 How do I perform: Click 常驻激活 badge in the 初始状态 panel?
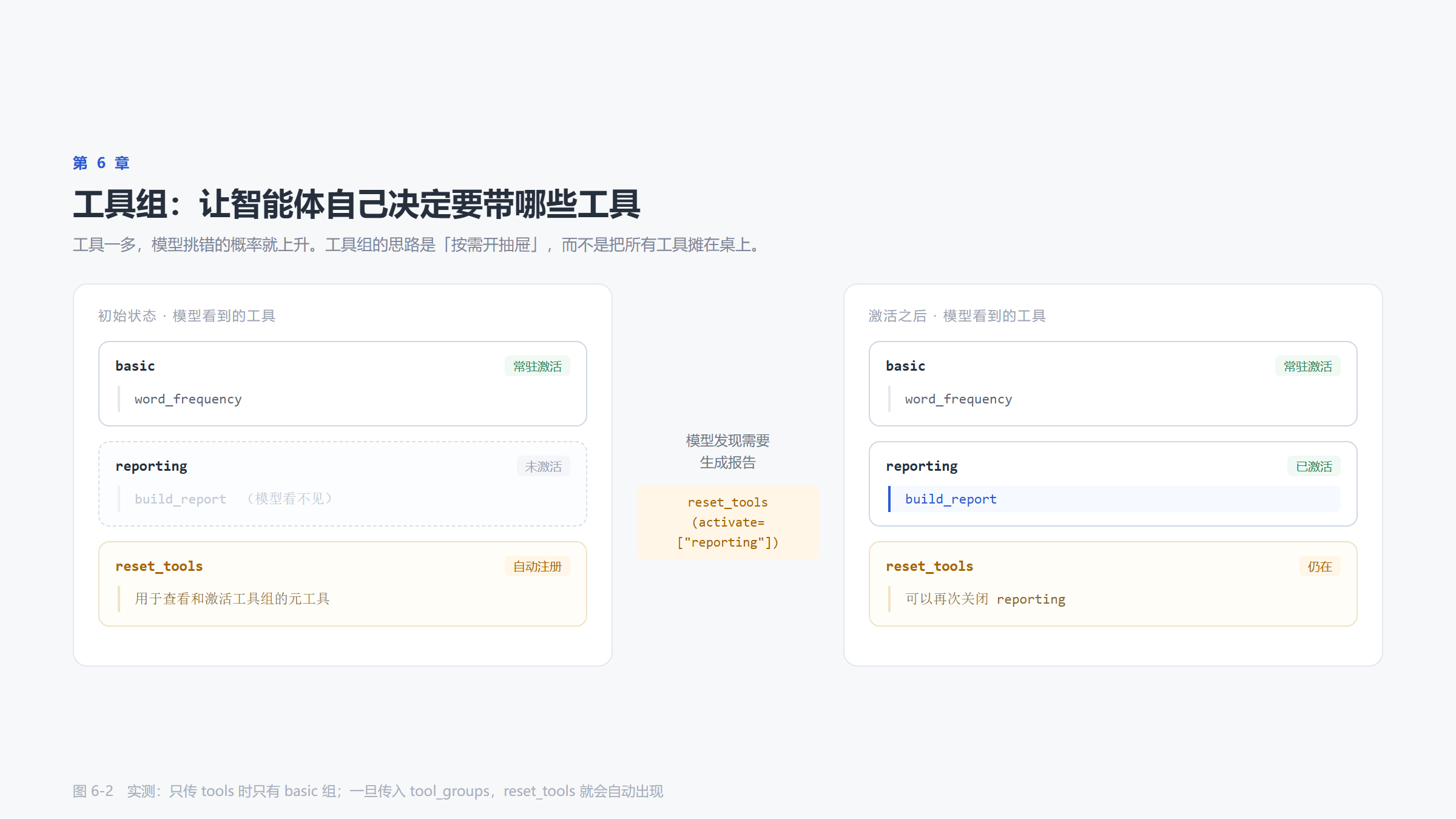538,366
